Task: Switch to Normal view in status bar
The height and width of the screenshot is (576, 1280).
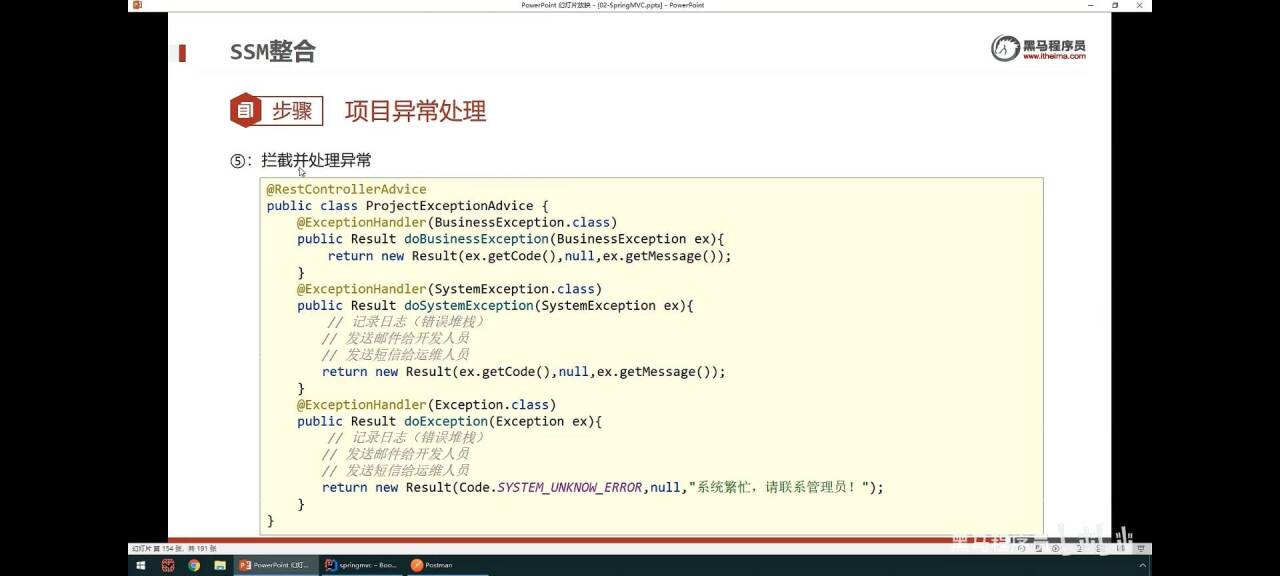Action: point(1079,548)
